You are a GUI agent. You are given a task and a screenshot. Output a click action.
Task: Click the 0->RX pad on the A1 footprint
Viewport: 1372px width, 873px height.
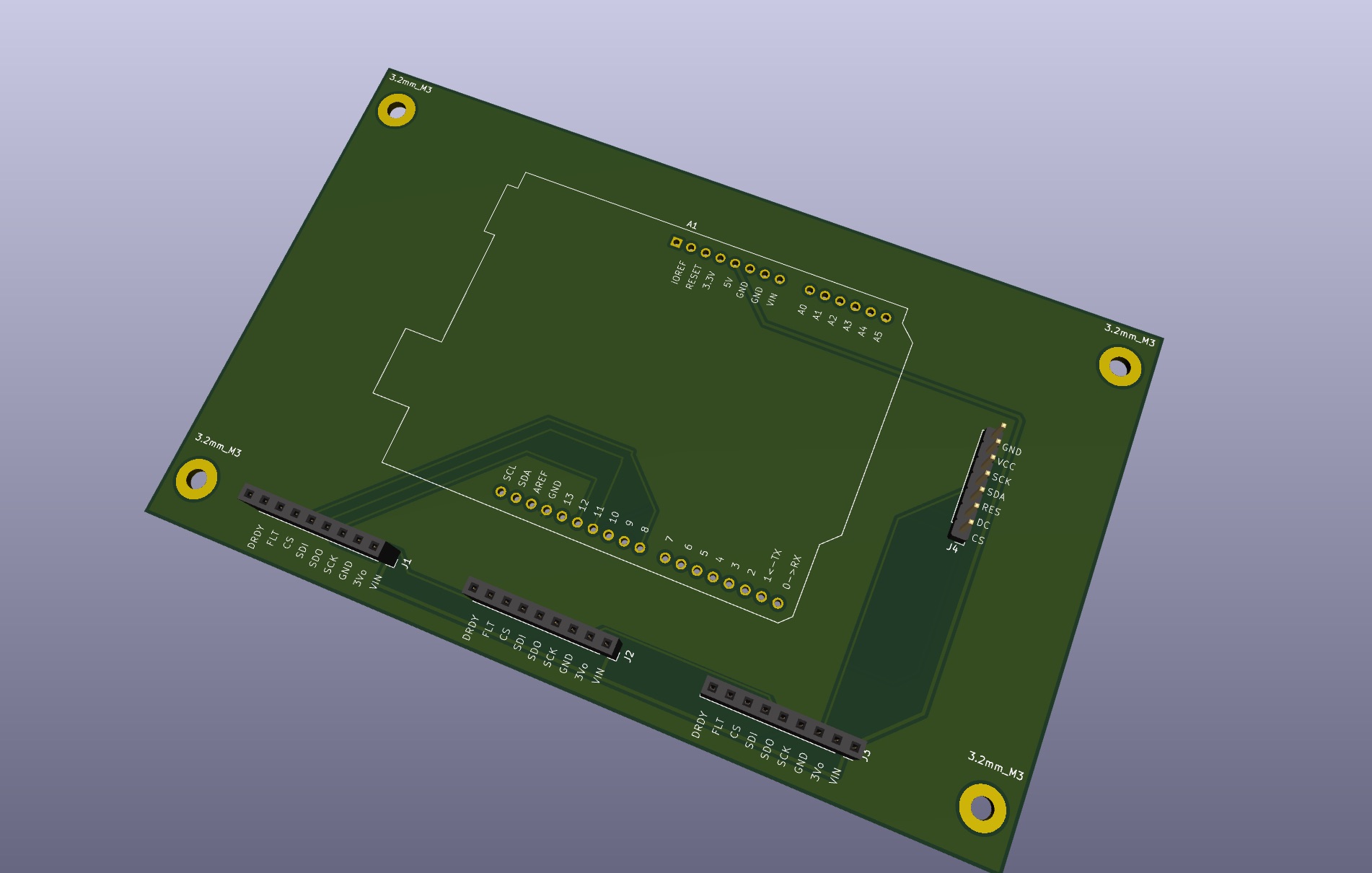778,603
